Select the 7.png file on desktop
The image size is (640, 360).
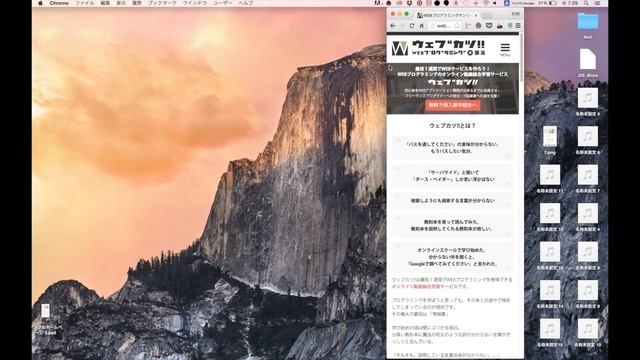(550, 140)
